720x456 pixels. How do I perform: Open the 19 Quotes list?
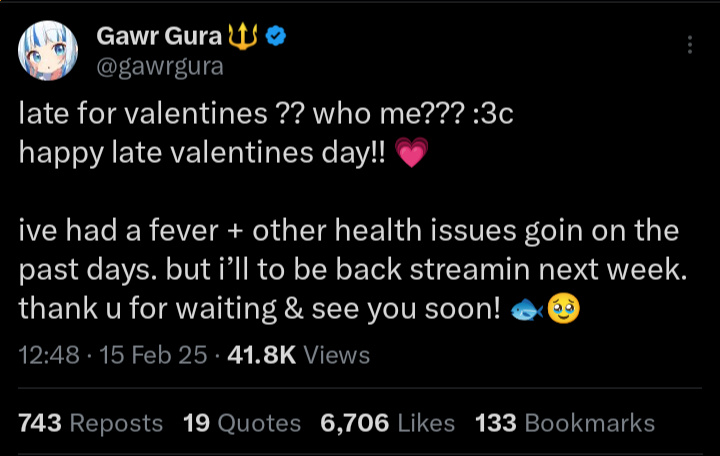click(242, 423)
